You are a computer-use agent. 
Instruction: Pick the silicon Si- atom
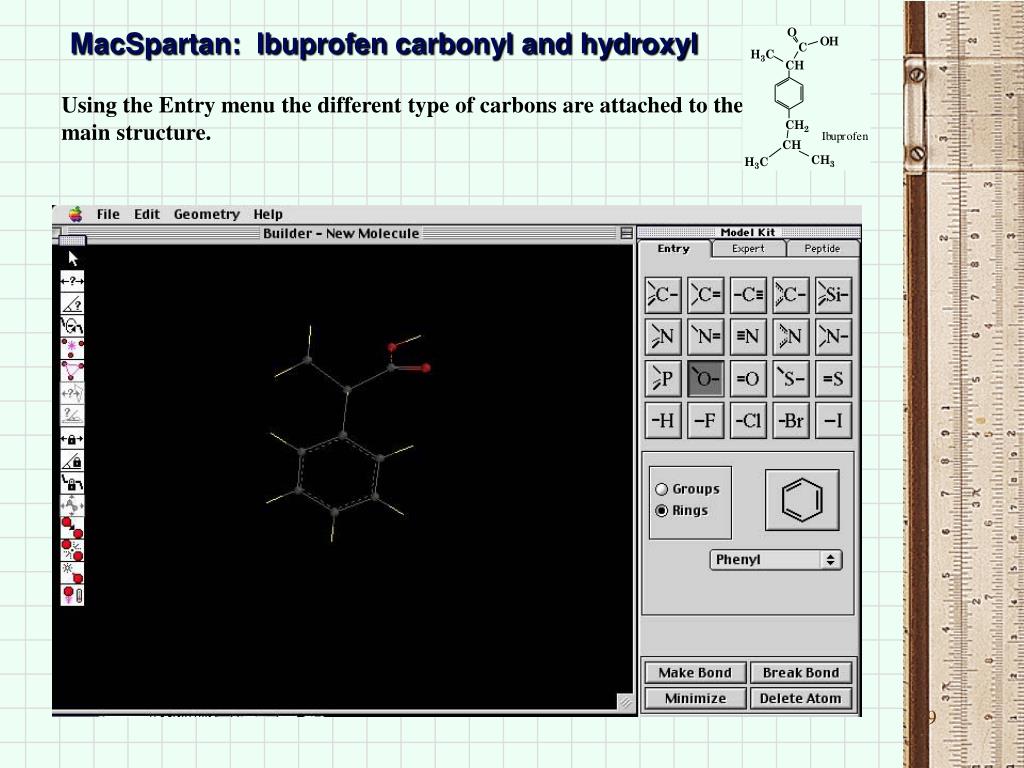834,295
